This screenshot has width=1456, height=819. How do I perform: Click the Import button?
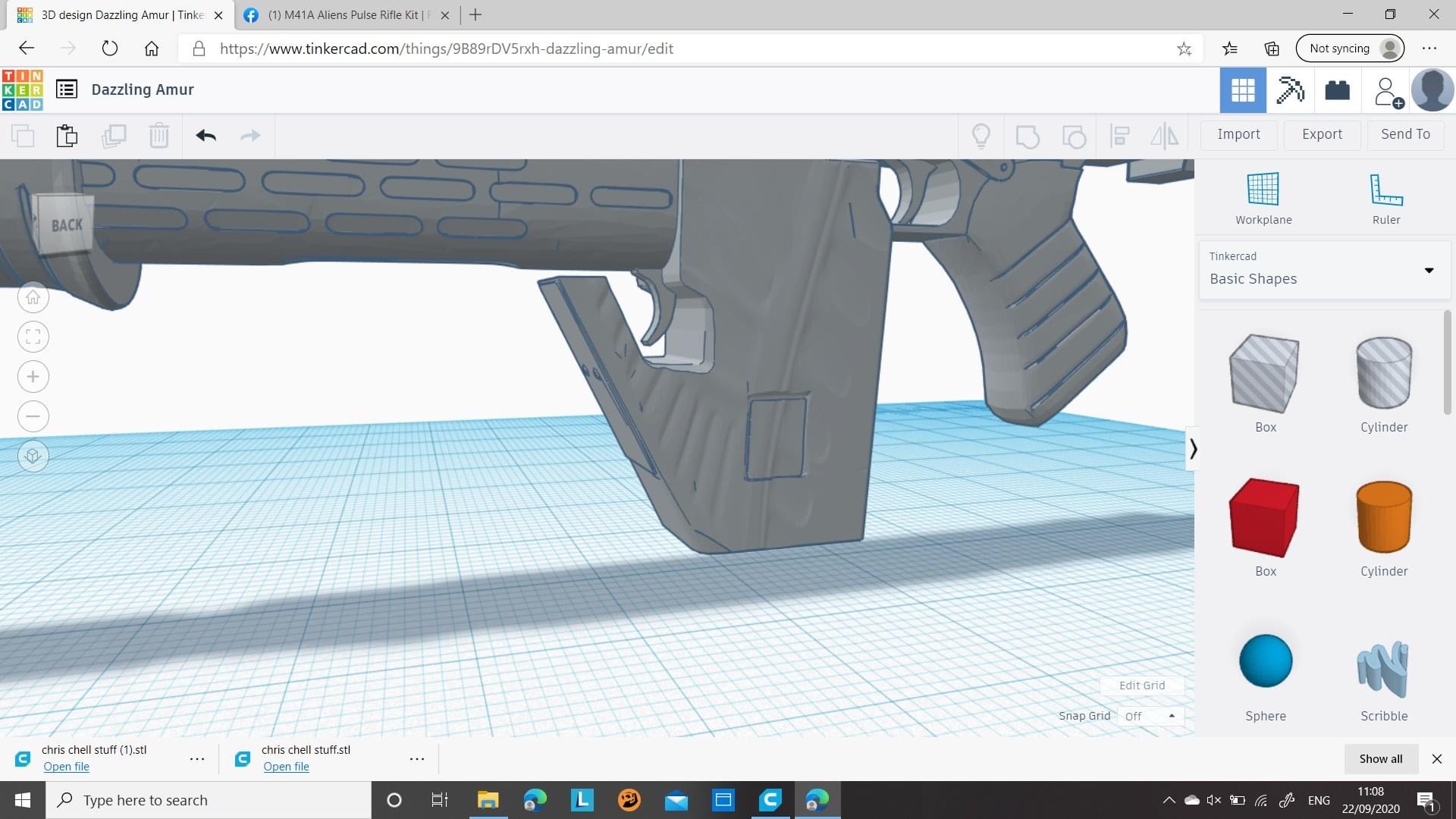[x=1238, y=134]
